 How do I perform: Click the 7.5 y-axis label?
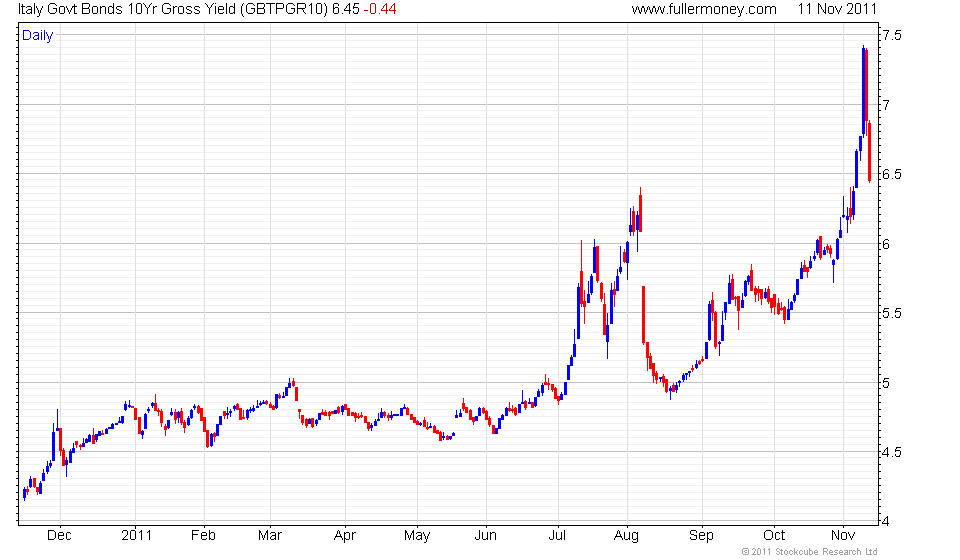(892, 35)
